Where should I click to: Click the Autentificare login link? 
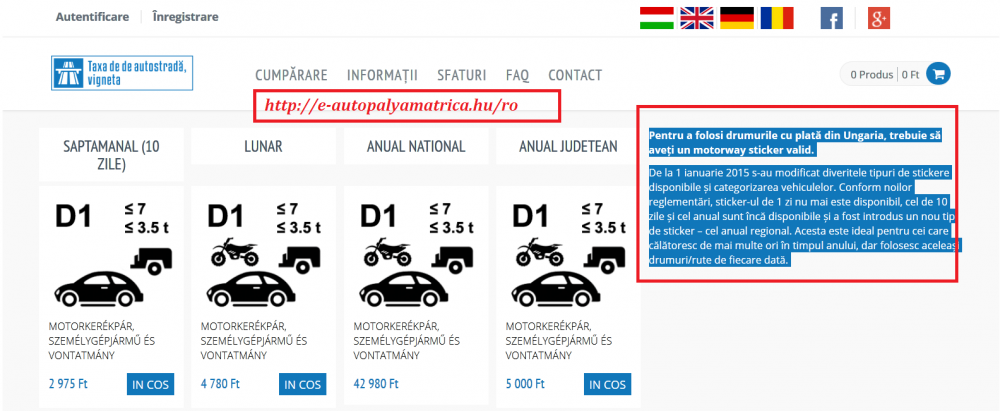pyautogui.click(x=93, y=17)
